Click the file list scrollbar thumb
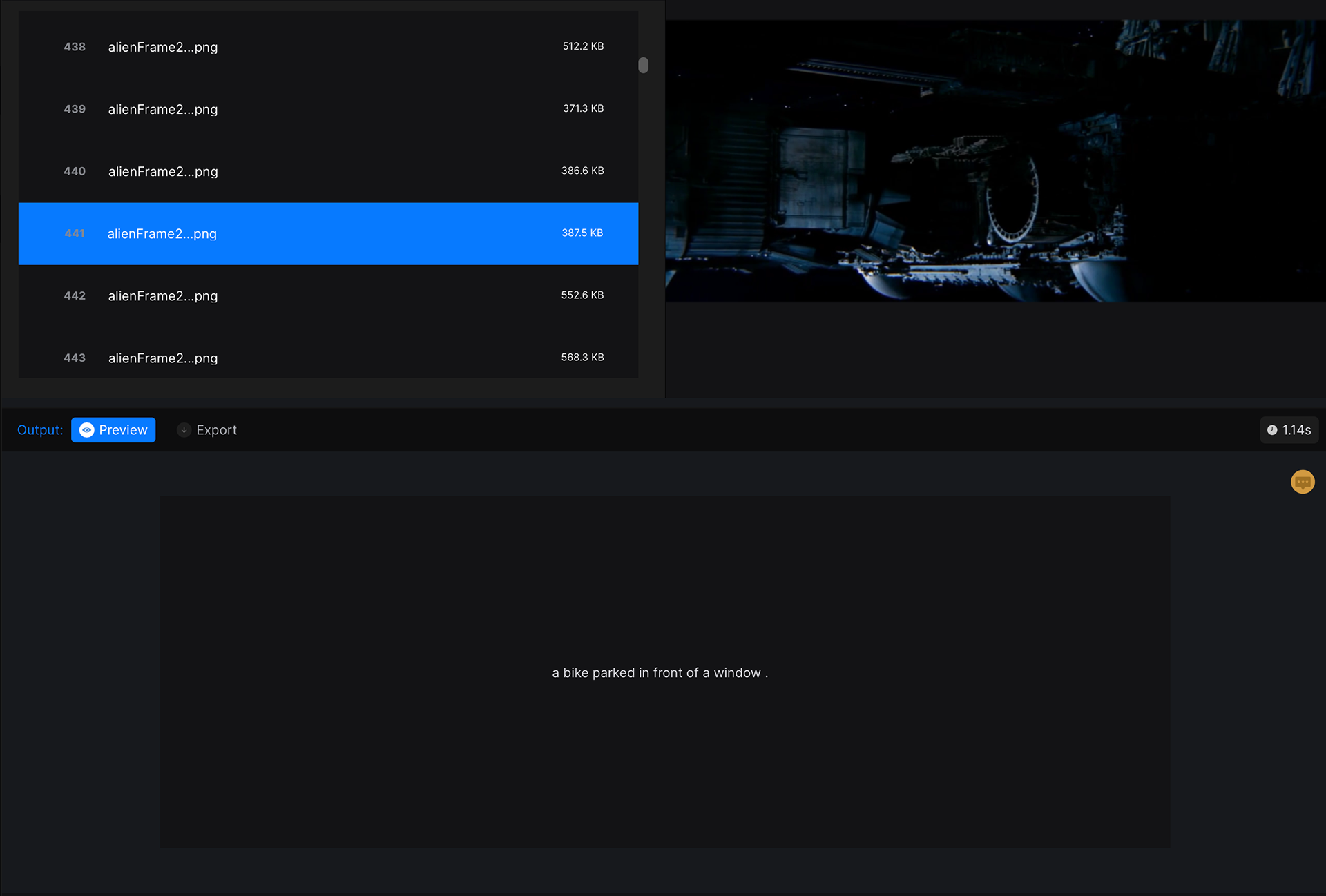 643,65
